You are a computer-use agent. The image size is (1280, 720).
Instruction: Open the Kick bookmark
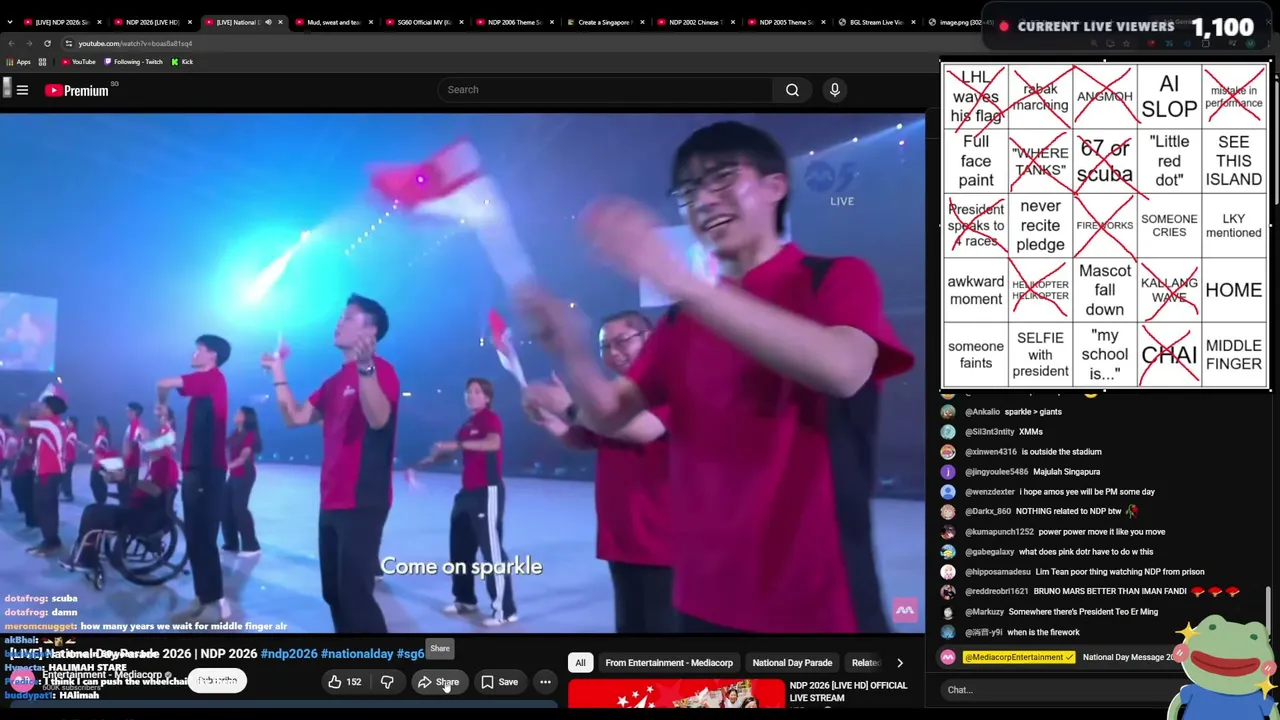pos(182,62)
